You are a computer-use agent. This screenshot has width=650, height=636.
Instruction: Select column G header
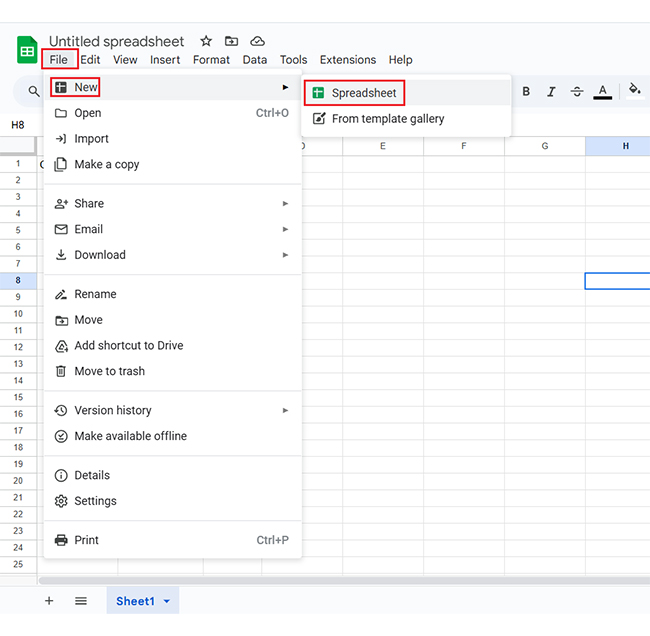click(545, 146)
